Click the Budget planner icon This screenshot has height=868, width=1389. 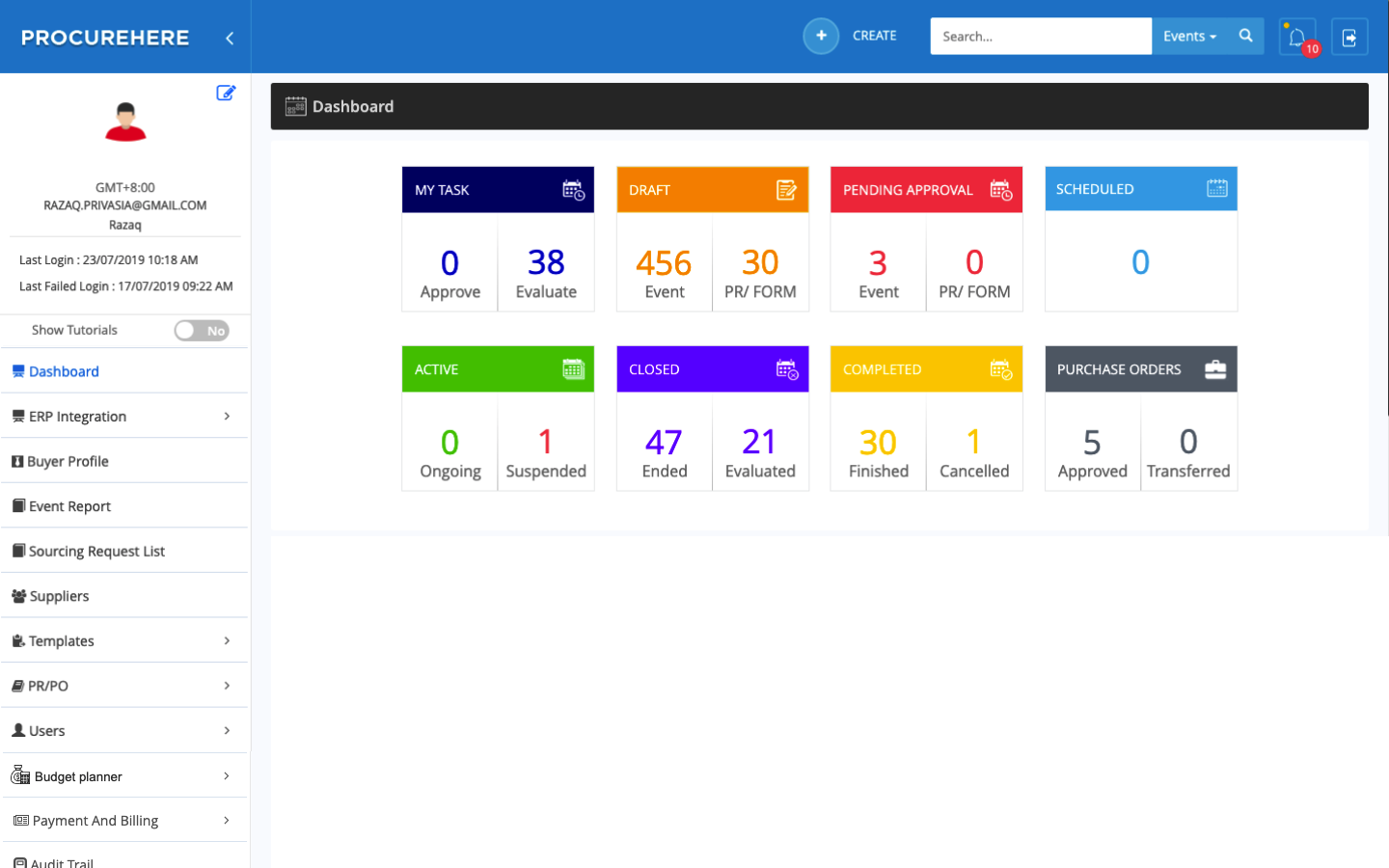click(x=20, y=774)
